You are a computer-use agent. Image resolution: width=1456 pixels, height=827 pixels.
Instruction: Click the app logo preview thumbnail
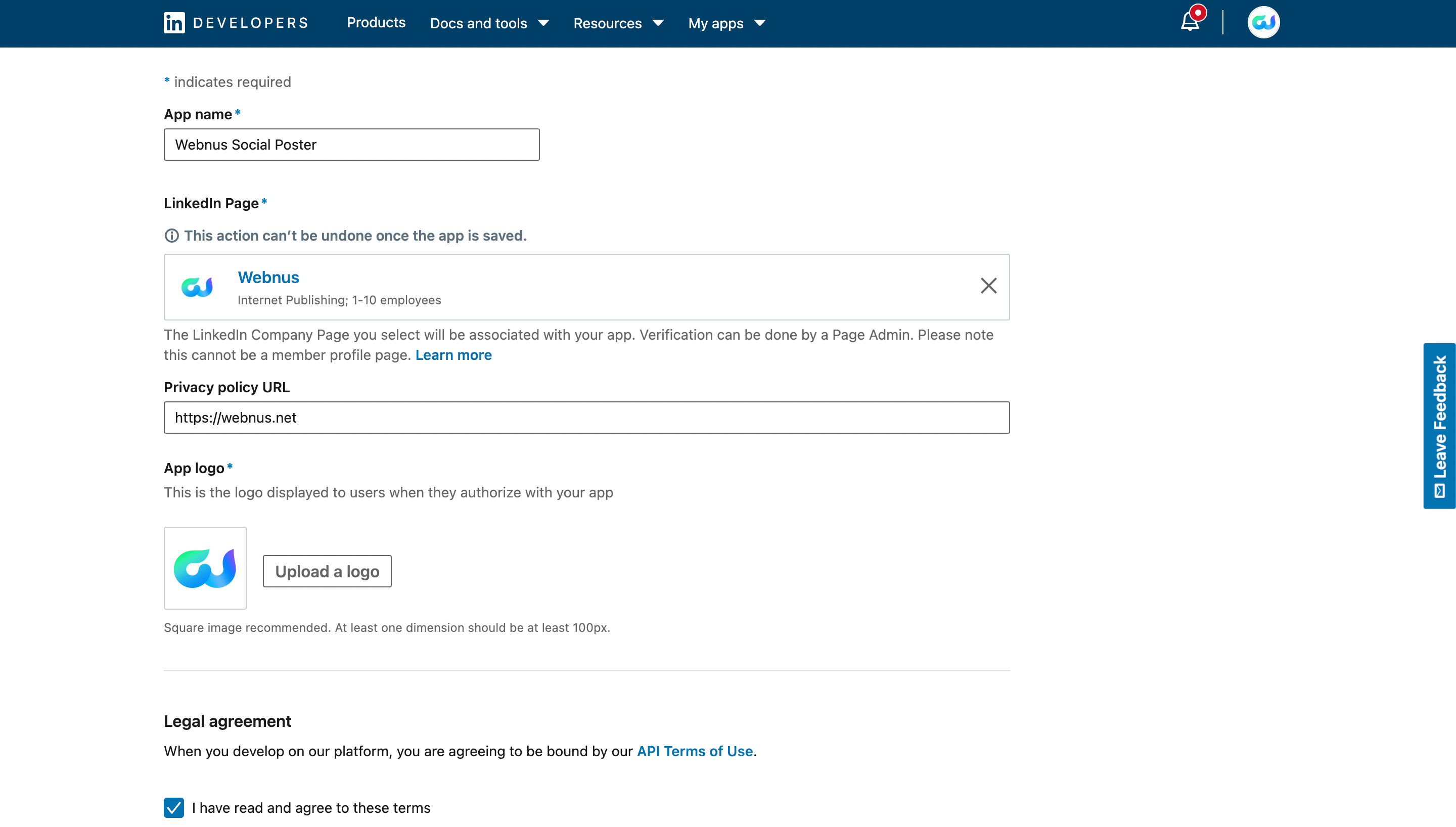(x=205, y=568)
